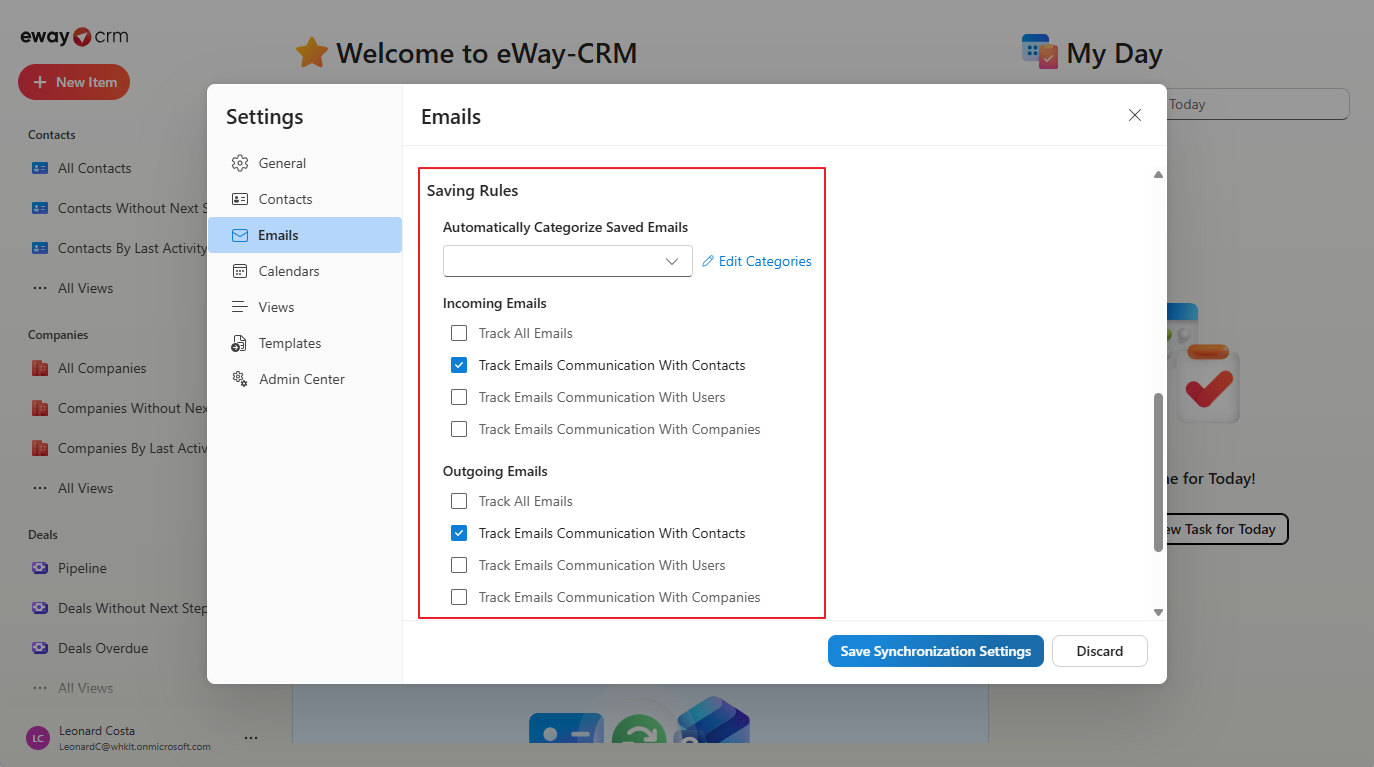Image resolution: width=1374 pixels, height=767 pixels.
Task: Click the Views lines icon in Settings
Action: tap(240, 307)
